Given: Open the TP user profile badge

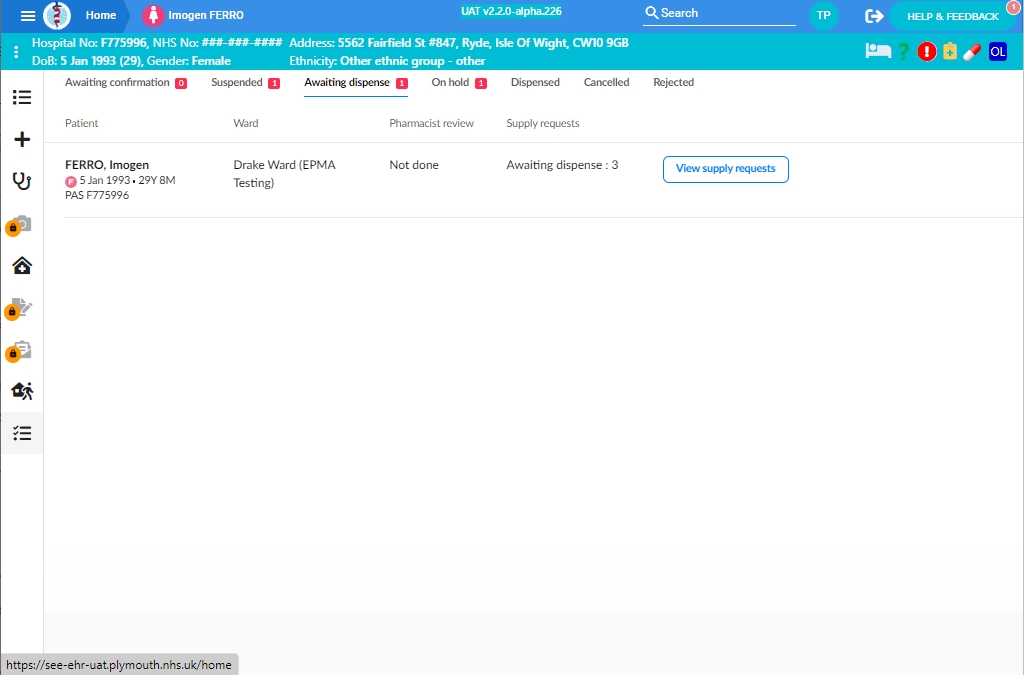Looking at the screenshot, I should (824, 15).
